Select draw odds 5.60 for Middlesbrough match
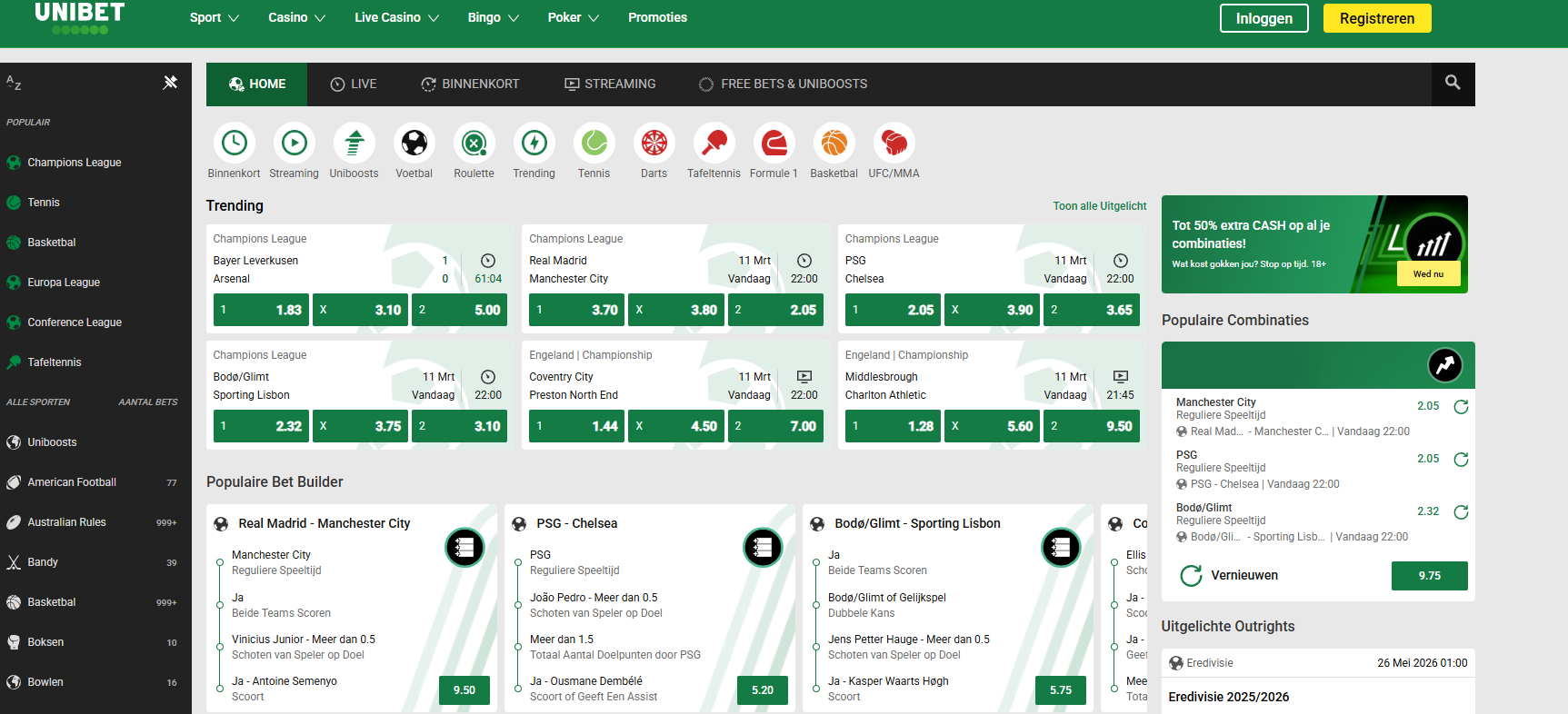This screenshot has height=714, width=1568. click(x=992, y=426)
